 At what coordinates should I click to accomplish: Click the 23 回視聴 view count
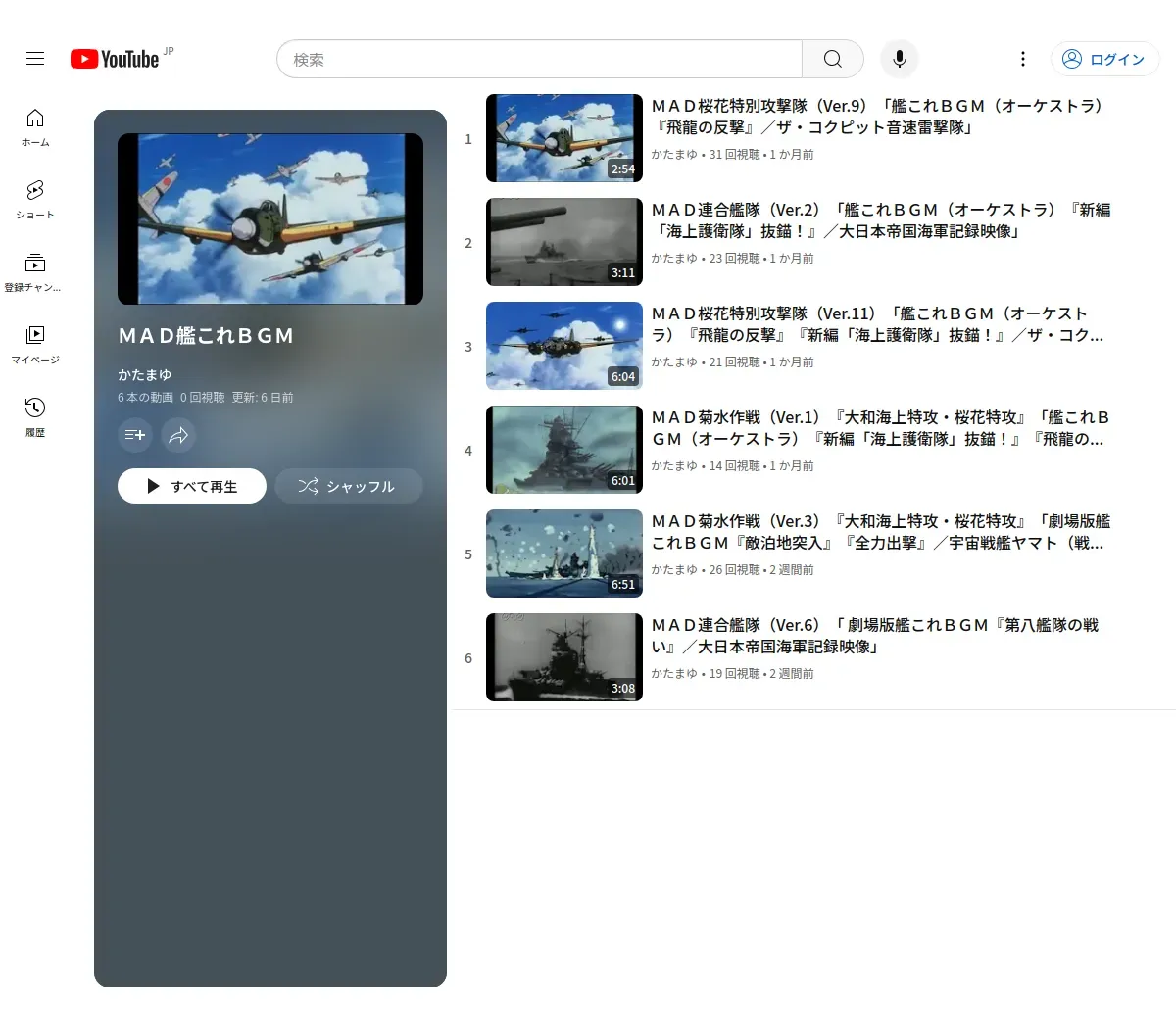pyautogui.click(x=735, y=259)
